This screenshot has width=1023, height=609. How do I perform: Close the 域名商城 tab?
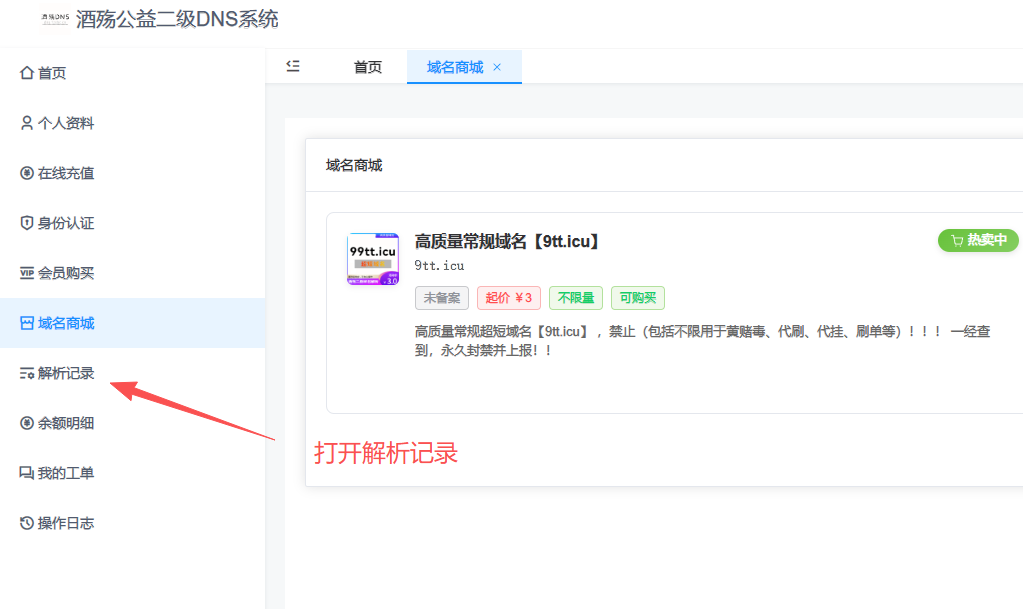pyautogui.click(x=497, y=66)
